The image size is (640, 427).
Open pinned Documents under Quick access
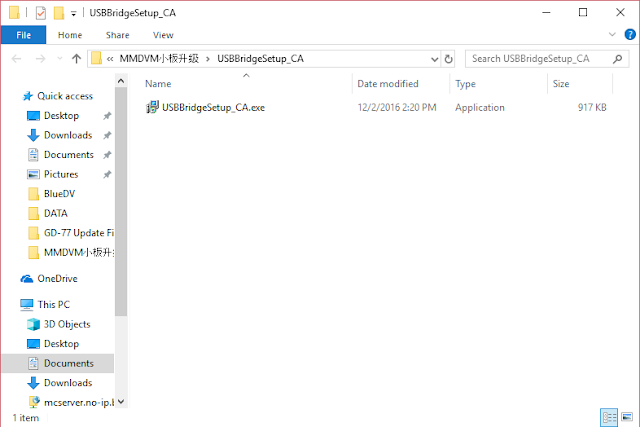coord(69,155)
